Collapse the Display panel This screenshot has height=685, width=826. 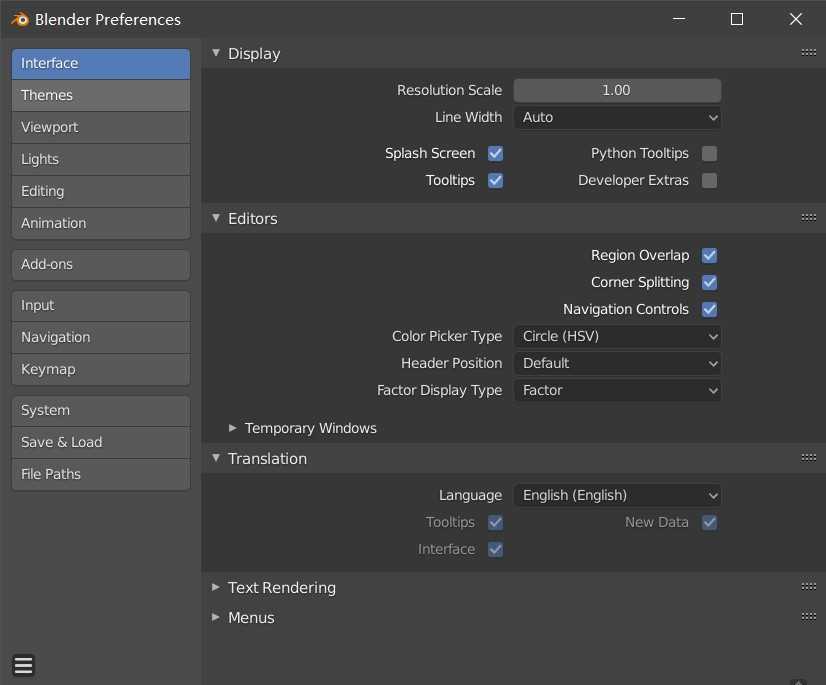click(x=215, y=53)
